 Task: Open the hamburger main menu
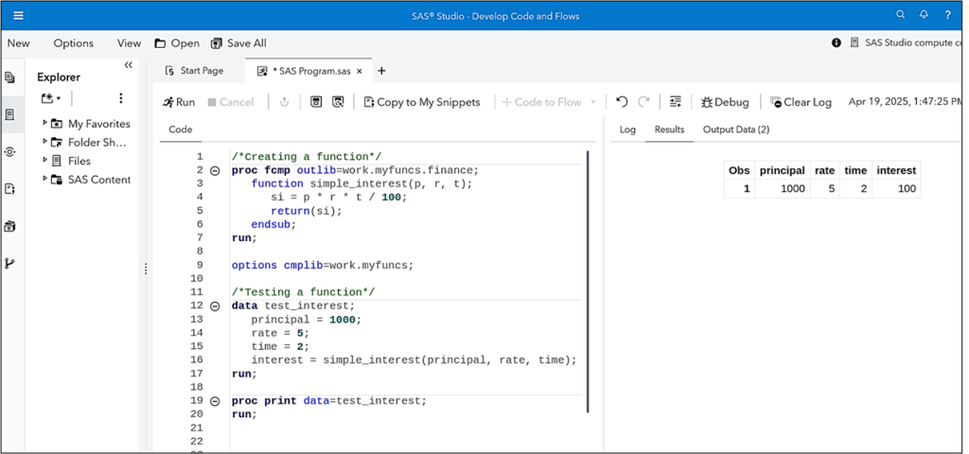click(19, 16)
